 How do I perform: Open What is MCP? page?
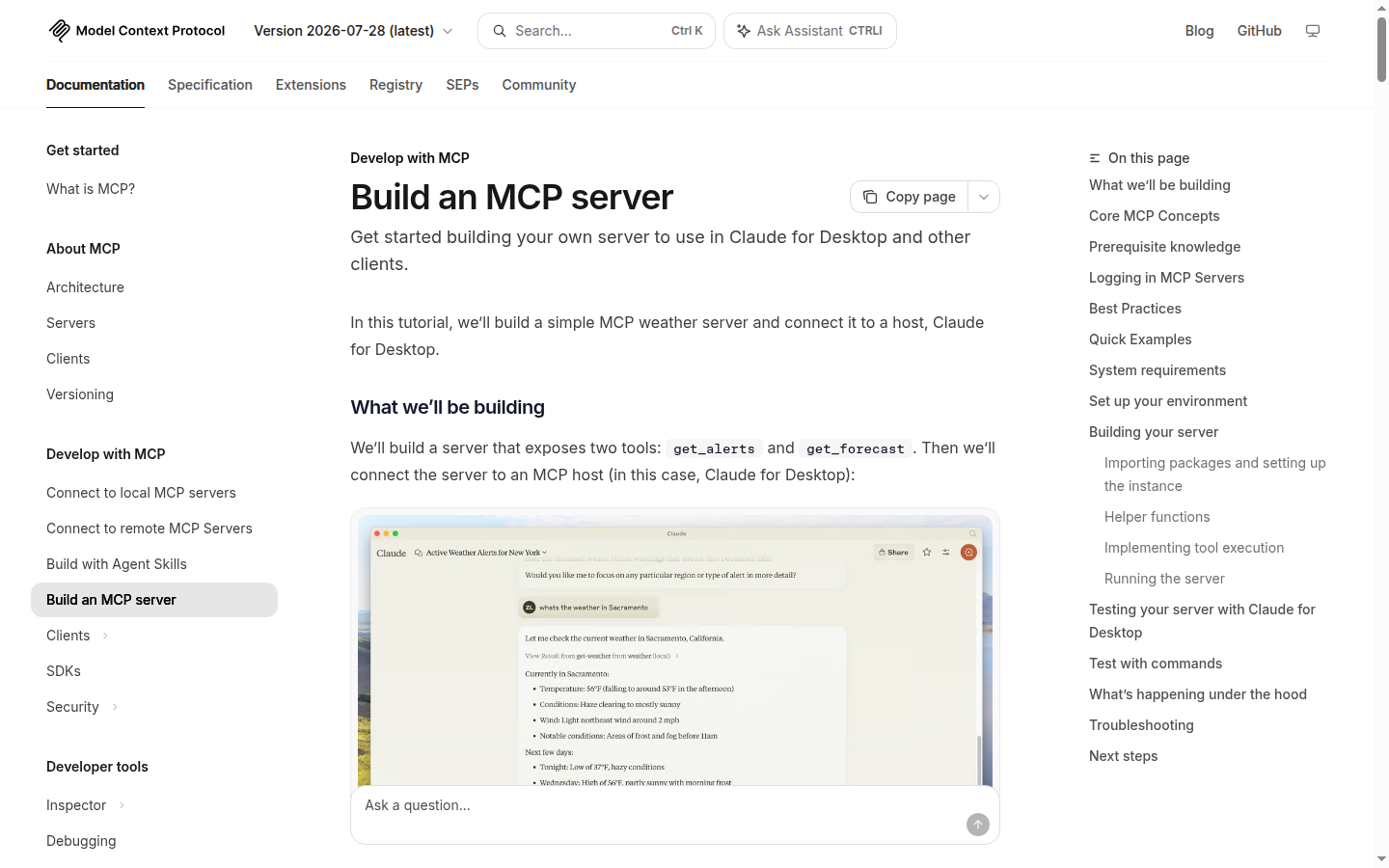(91, 189)
